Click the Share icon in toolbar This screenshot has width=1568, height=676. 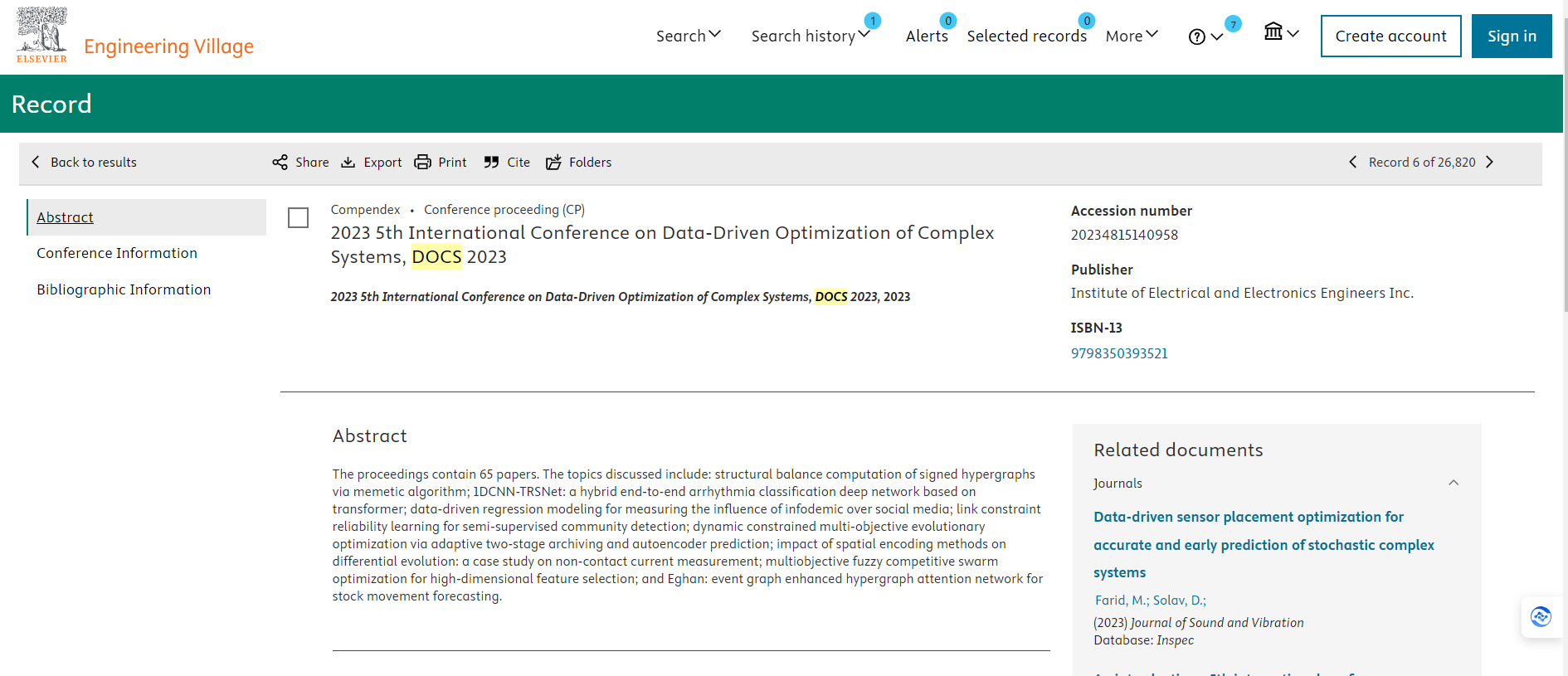point(280,163)
